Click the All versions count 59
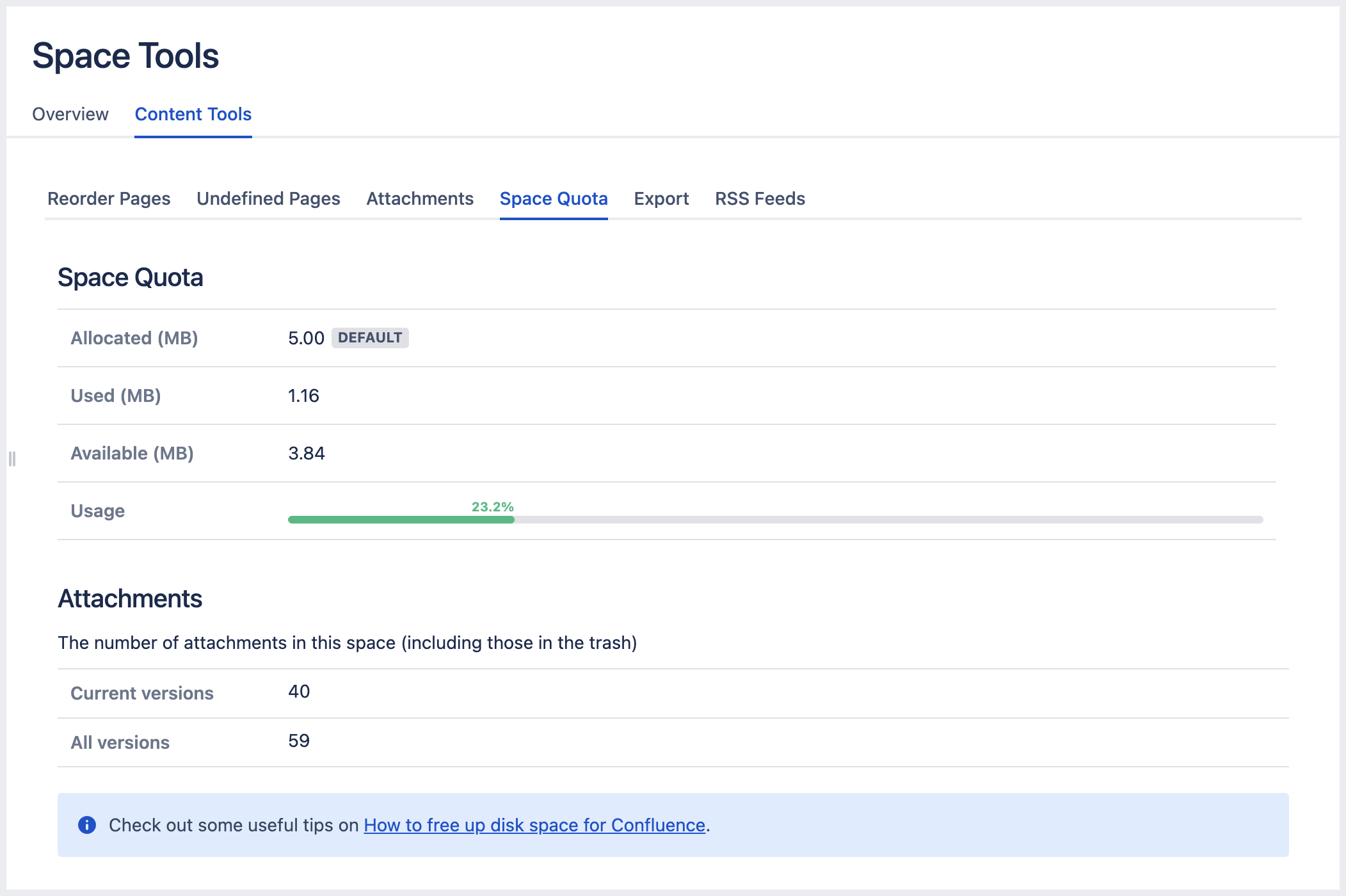 [x=299, y=741]
